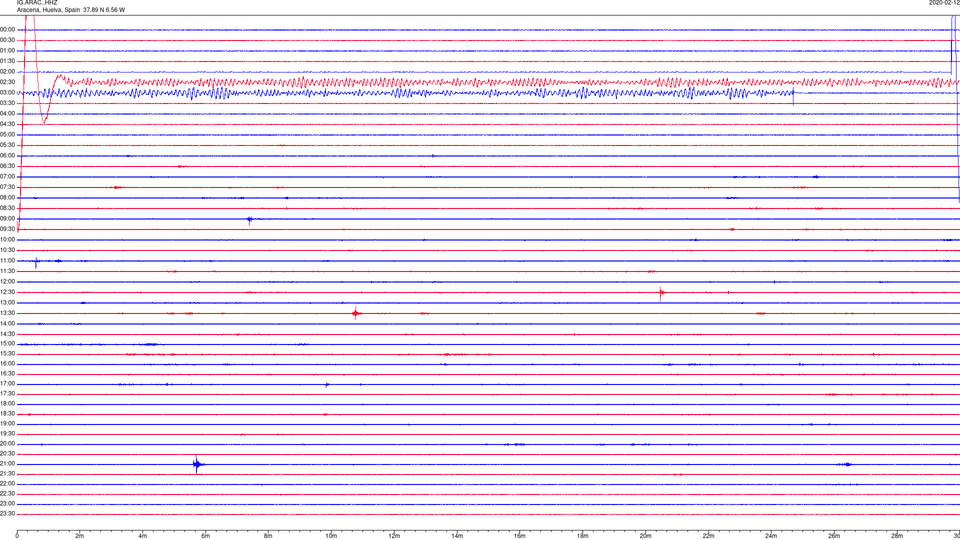Select the 17:00 row label
The height and width of the screenshot is (540, 960).
pos(7,384)
